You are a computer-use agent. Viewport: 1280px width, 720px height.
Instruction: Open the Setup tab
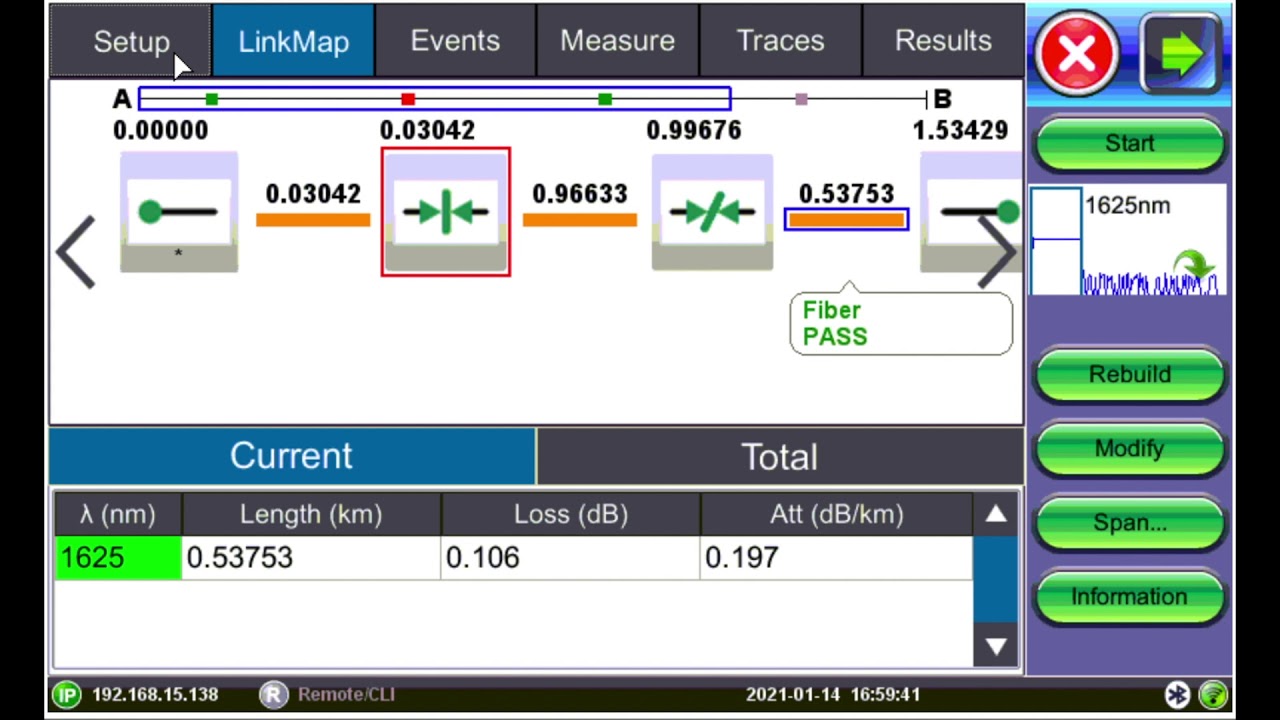[x=131, y=41]
